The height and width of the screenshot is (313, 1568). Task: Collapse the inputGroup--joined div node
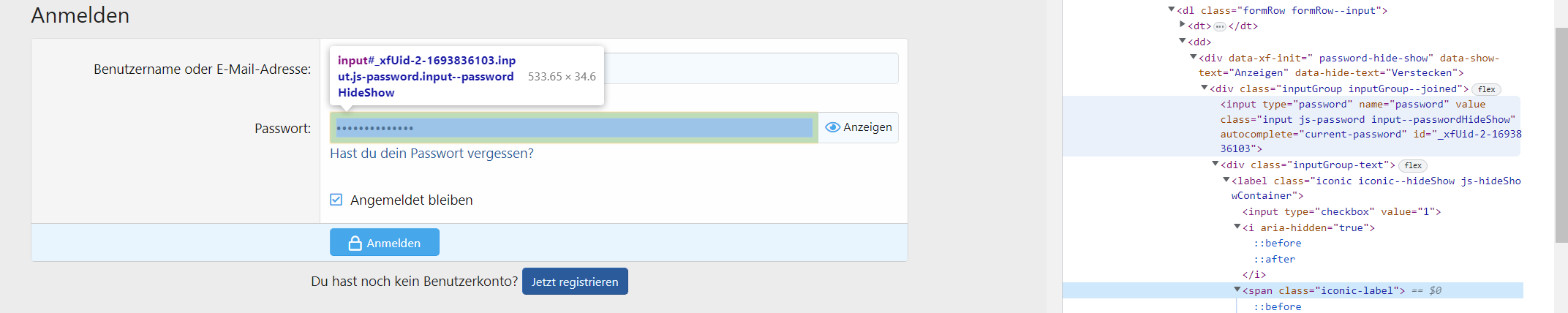1204,88
